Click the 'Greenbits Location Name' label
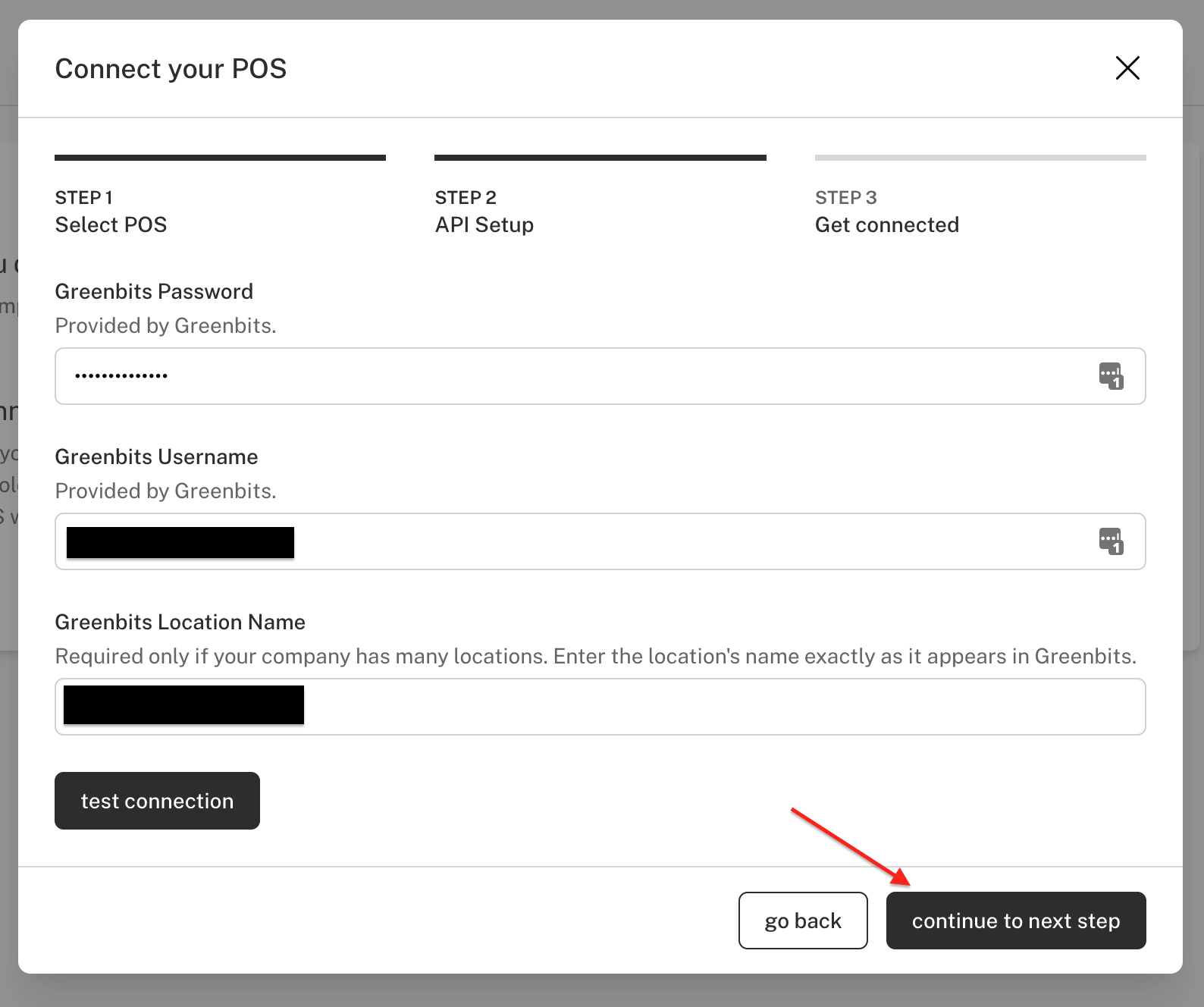This screenshot has width=1204, height=1007. (180, 623)
